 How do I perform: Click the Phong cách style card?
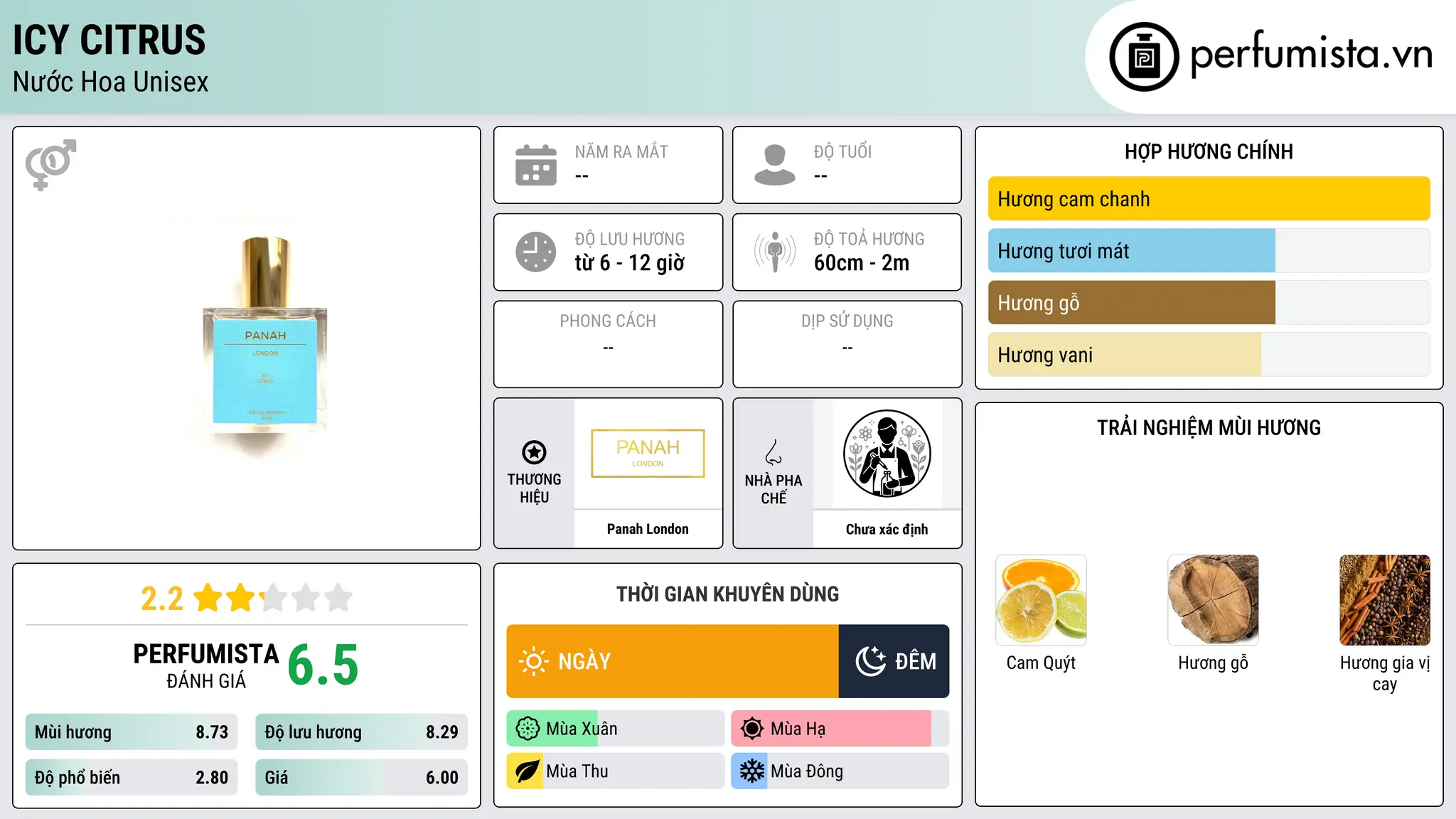click(x=608, y=344)
